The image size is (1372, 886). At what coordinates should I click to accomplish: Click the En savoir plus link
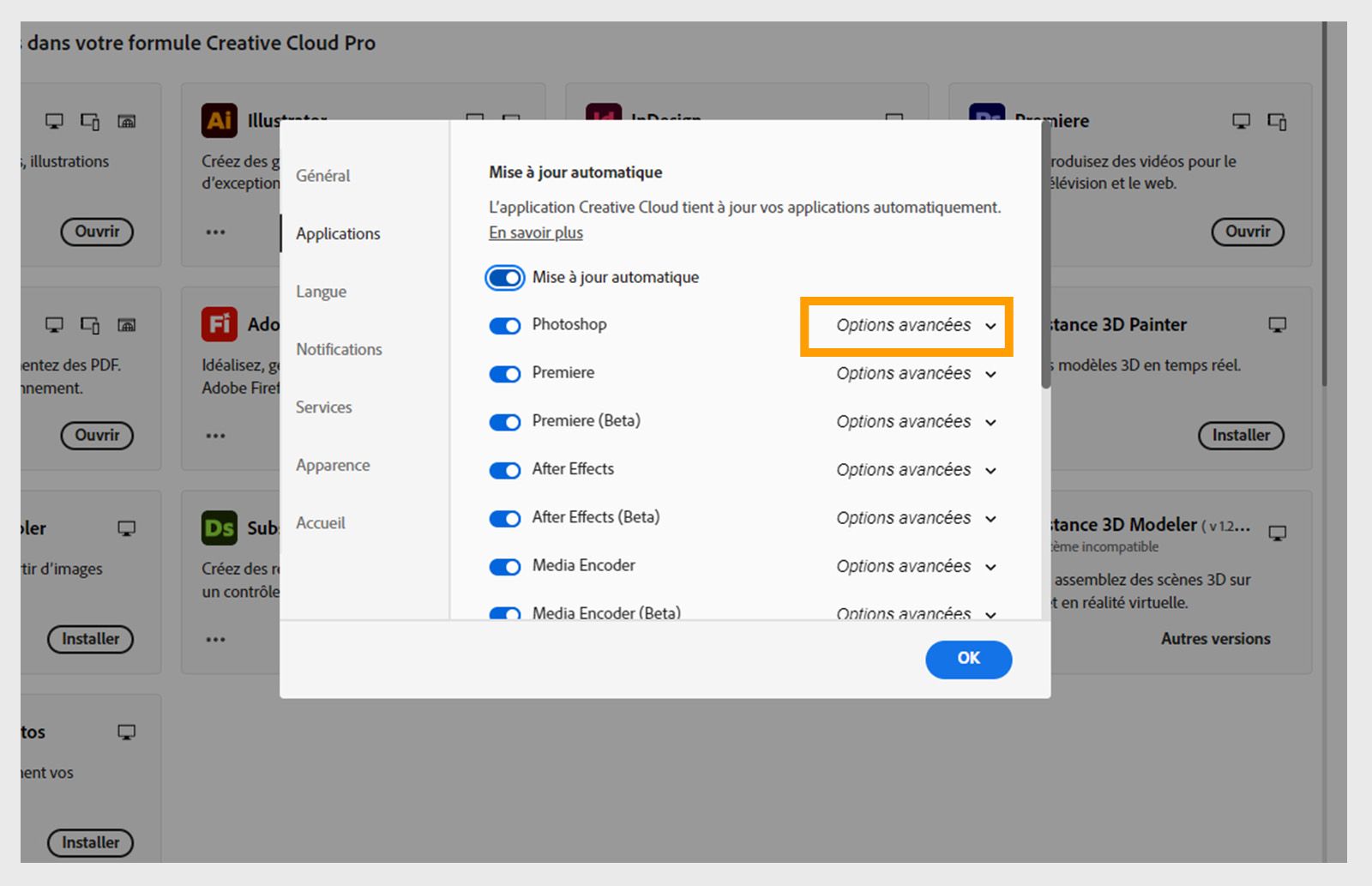click(x=536, y=232)
